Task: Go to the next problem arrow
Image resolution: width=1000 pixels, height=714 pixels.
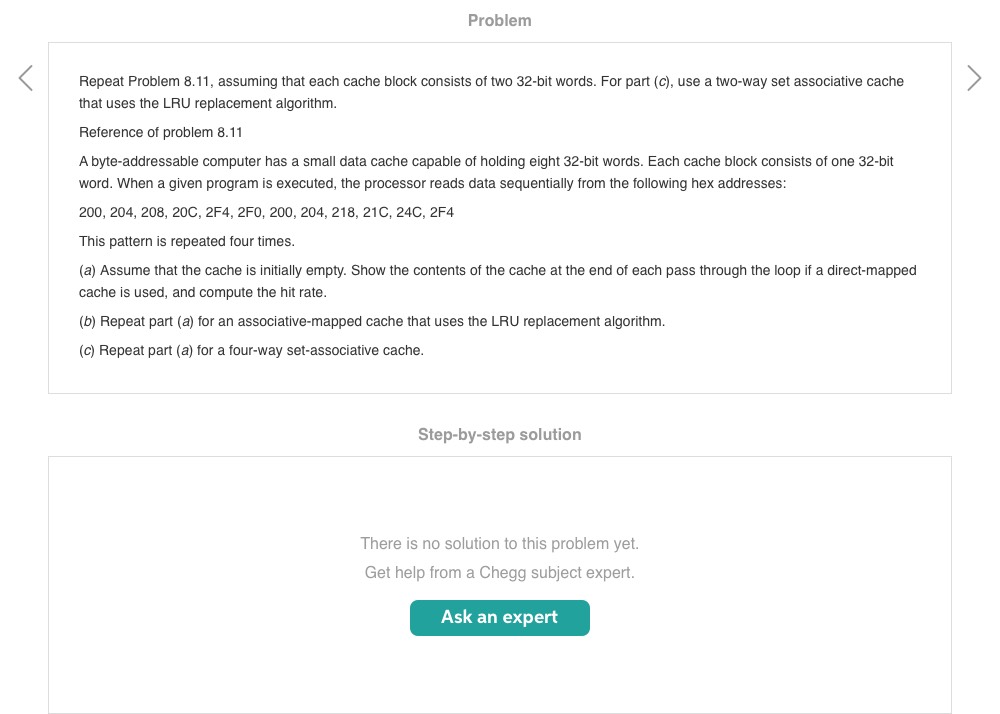Action: (x=974, y=78)
